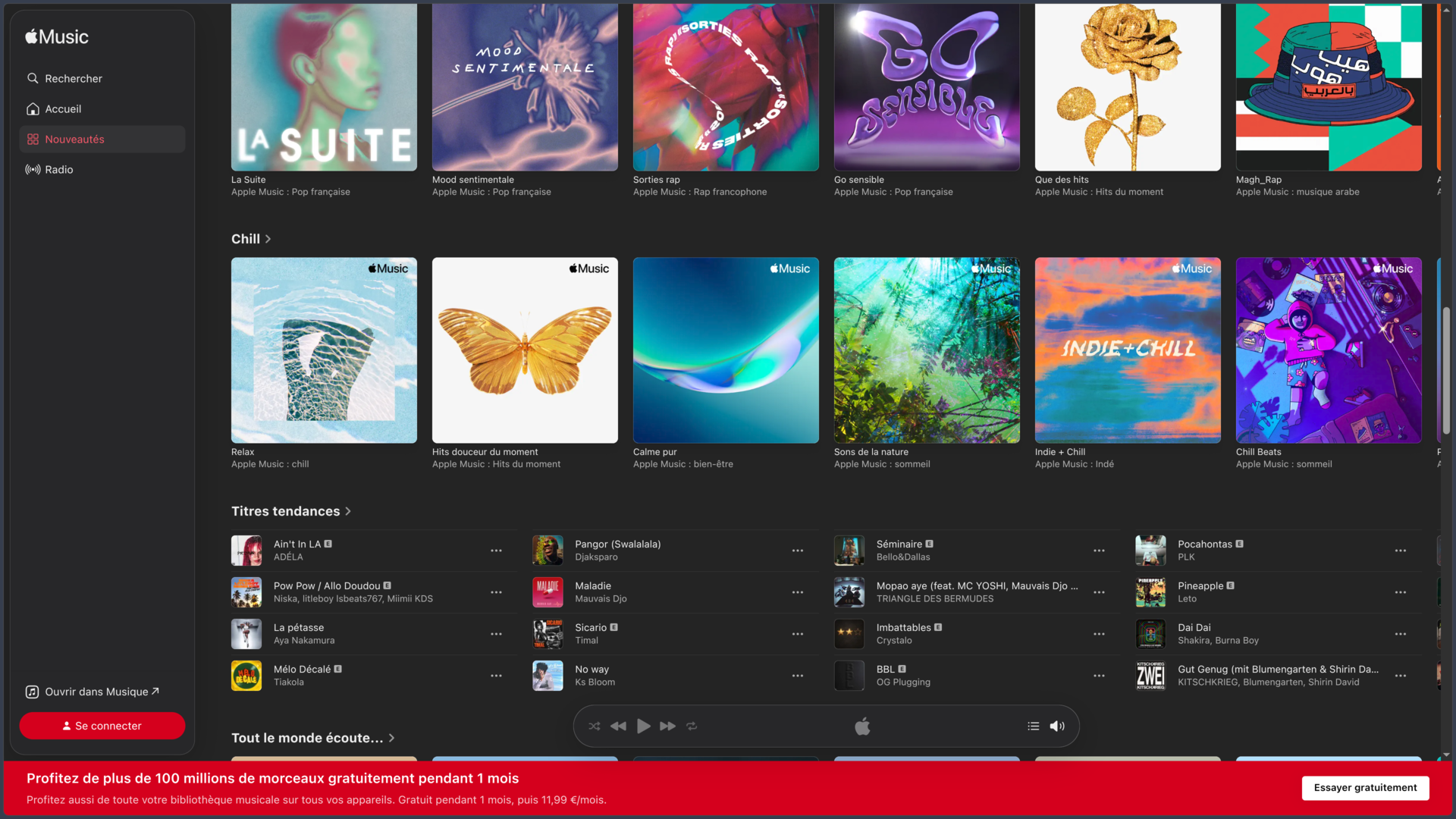Open Go sensible playlist cover
1456x819 pixels.
(927, 87)
